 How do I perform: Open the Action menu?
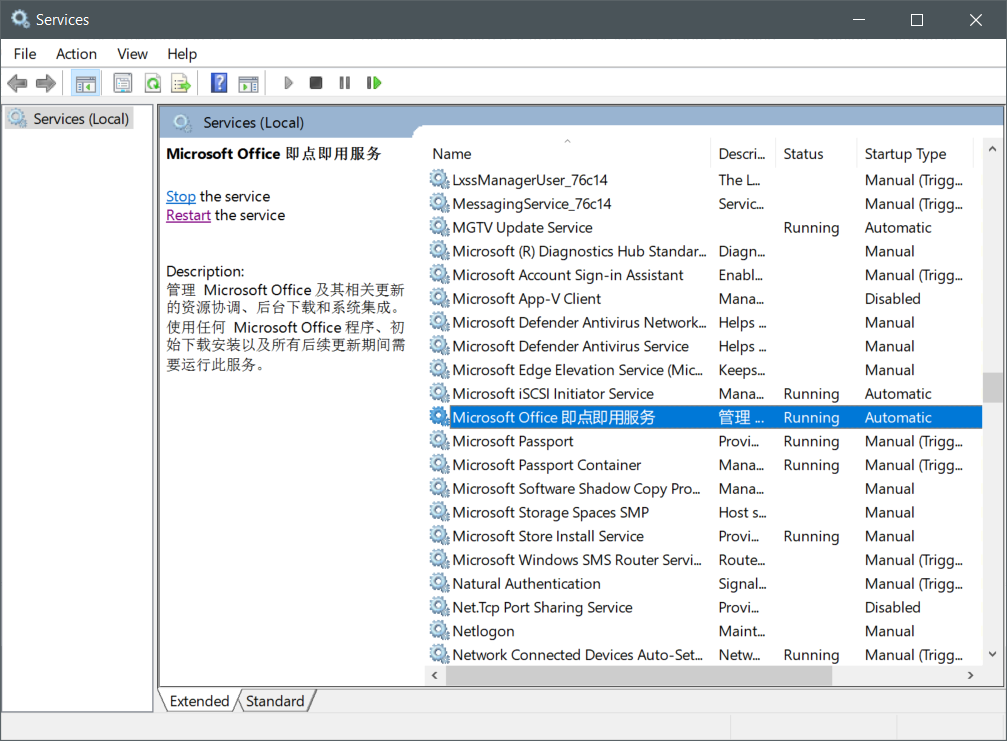pyautogui.click(x=76, y=54)
